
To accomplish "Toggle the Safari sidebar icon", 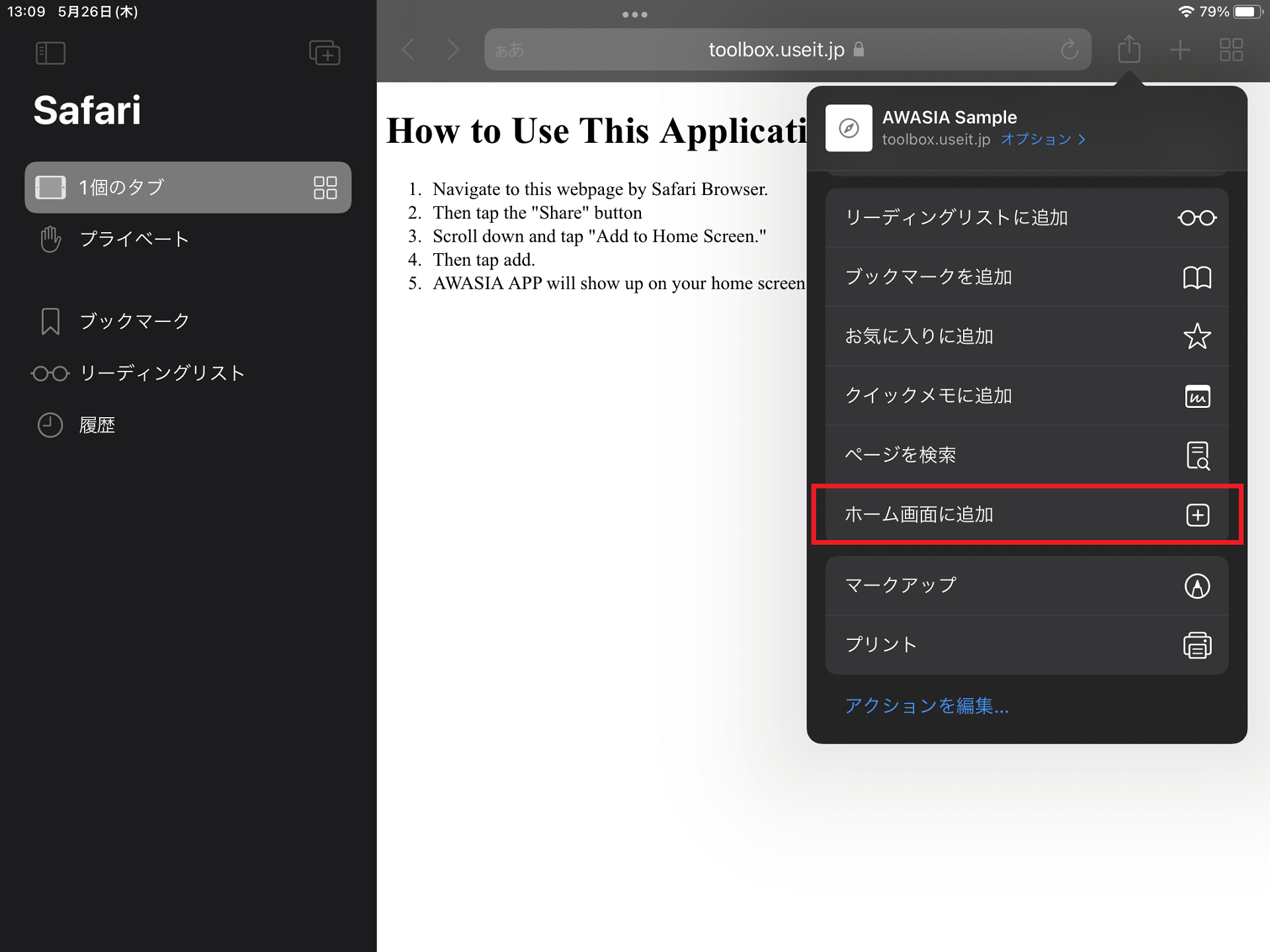I will [50, 53].
